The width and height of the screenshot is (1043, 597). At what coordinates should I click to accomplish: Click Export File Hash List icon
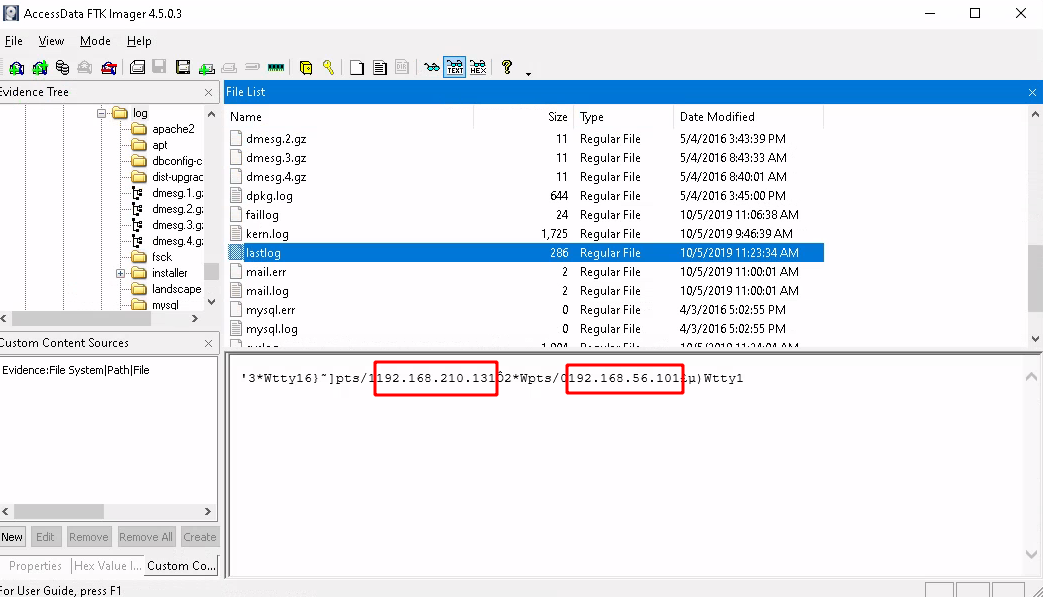(x=380, y=67)
